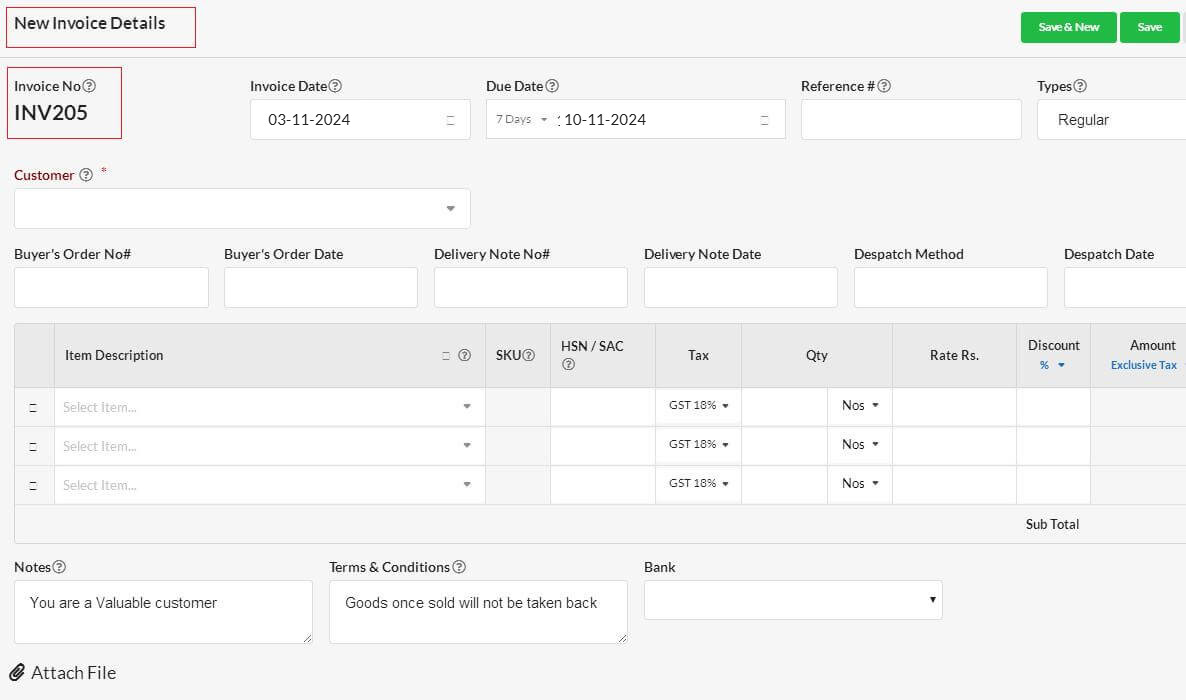Open second row GST 18% tax dropdown

pyautogui.click(x=698, y=444)
